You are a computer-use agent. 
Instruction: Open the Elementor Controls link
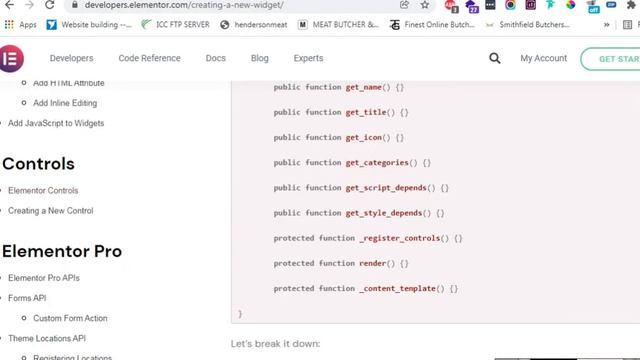[43, 190]
